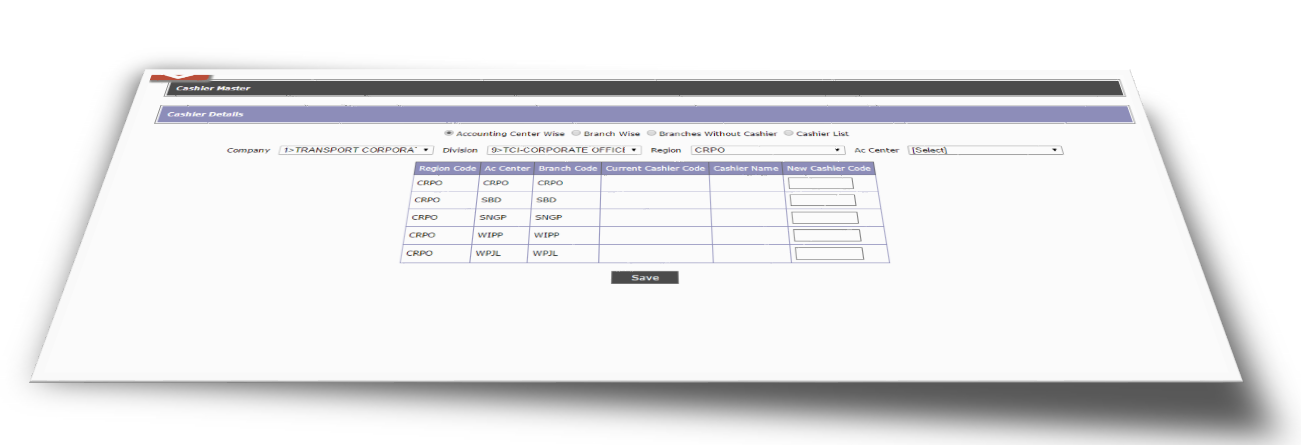
Task: Choose the Branches Without Cashier radio option
Action: [652, 132]
